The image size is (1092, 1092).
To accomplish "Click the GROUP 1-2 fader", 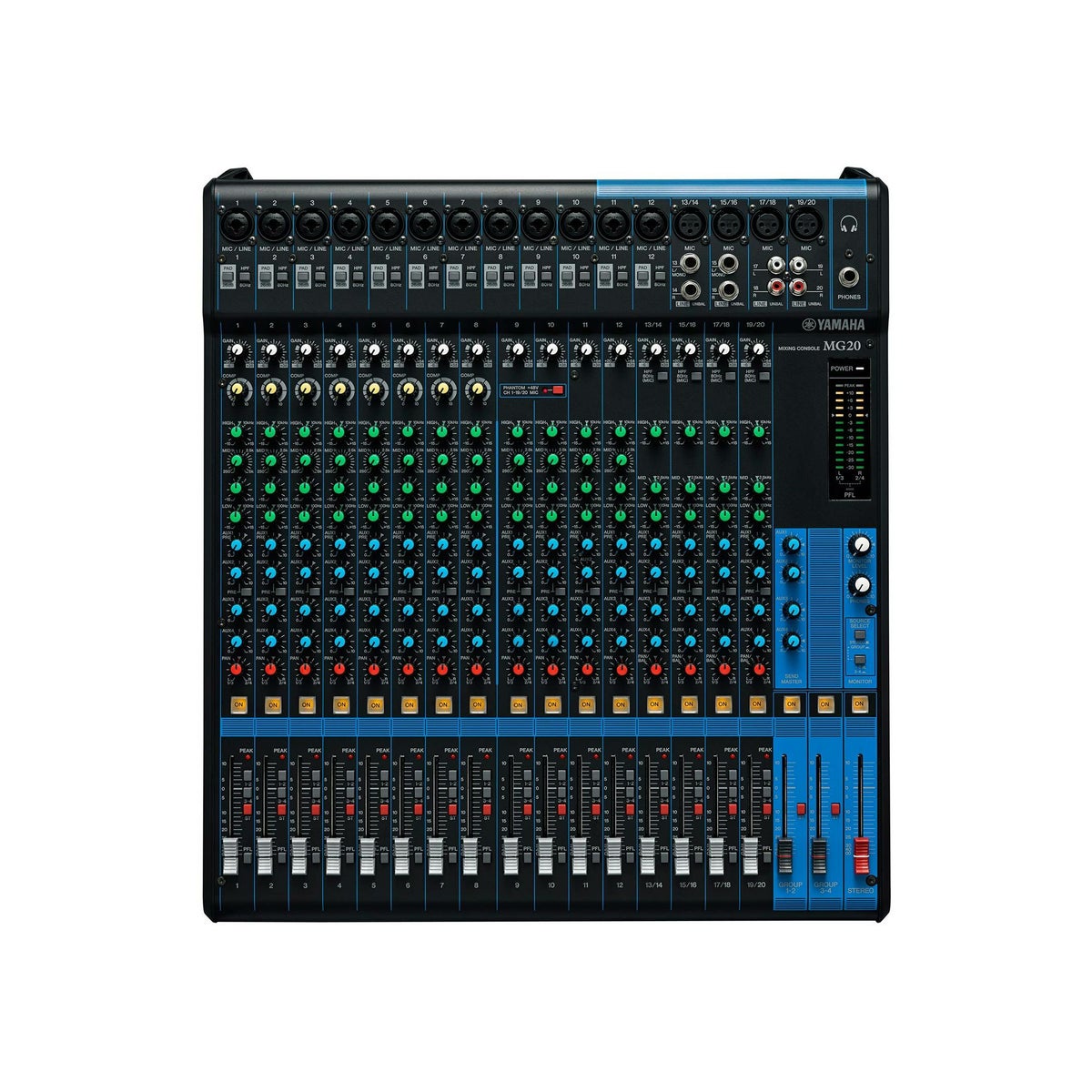I will [x=784, y=855].
